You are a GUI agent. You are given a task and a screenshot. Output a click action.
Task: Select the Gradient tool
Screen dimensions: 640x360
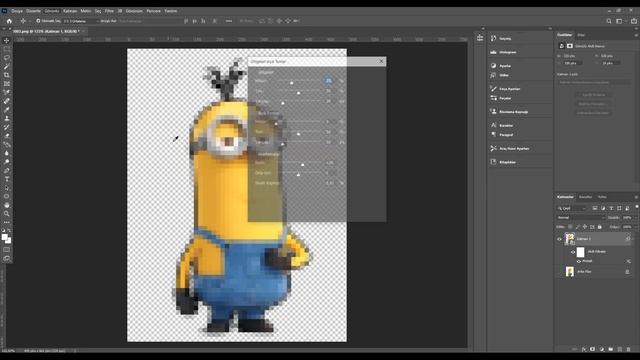tap(7, 144)
